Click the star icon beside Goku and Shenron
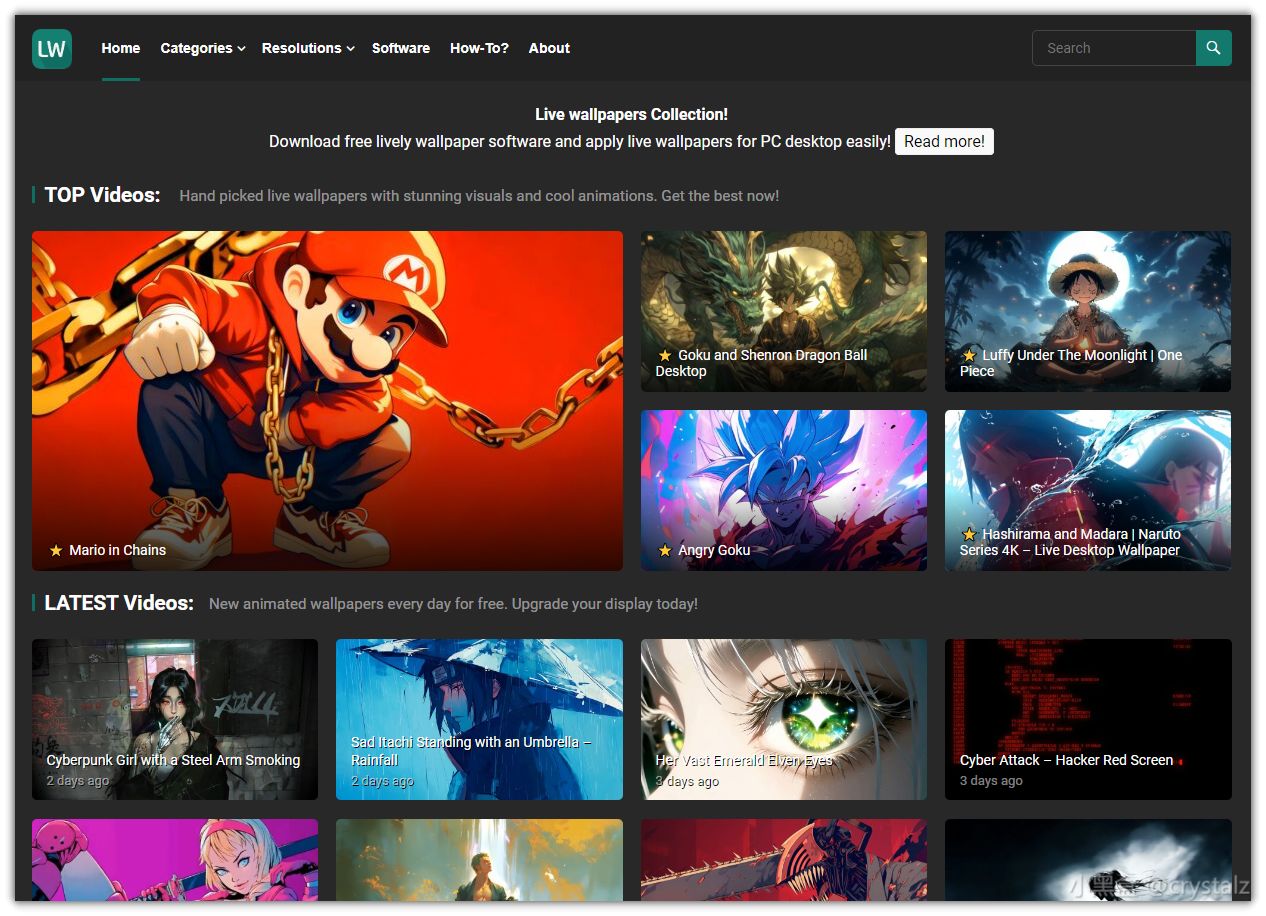 [665, 355]
